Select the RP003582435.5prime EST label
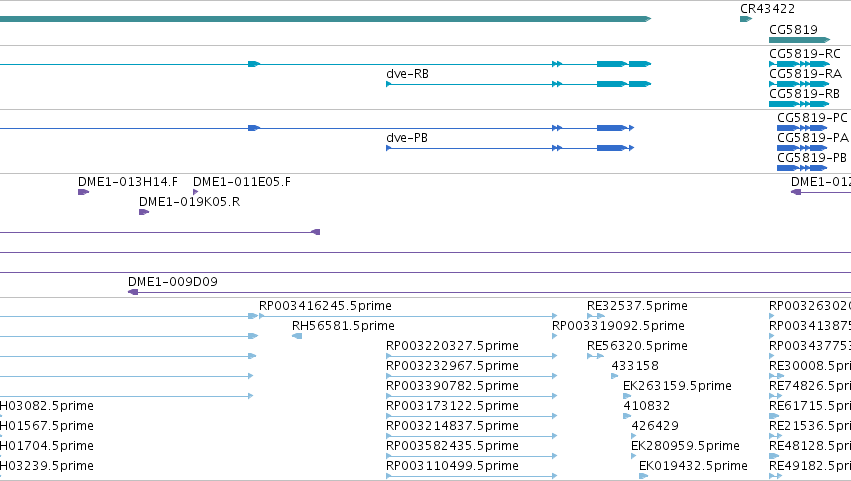Viewport: 851px width, 481px height. [452, 446]
